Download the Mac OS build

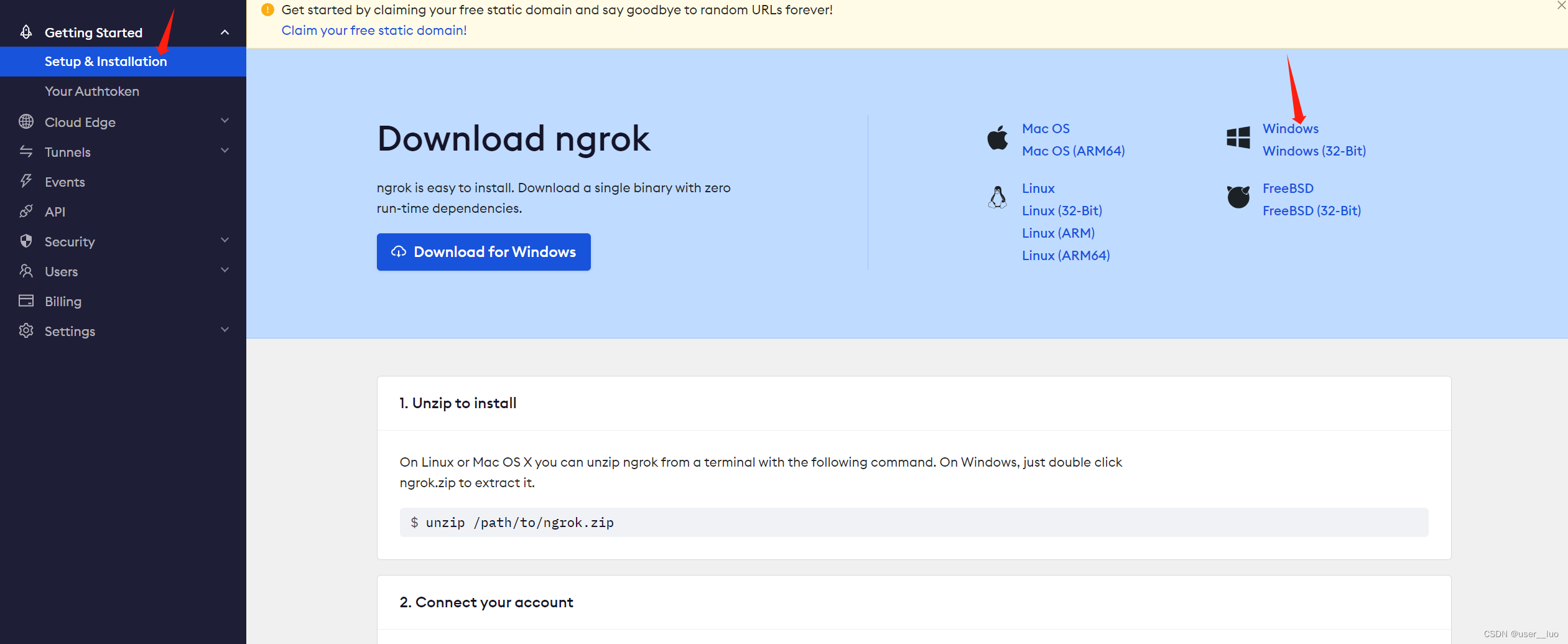pos(1046,129)
